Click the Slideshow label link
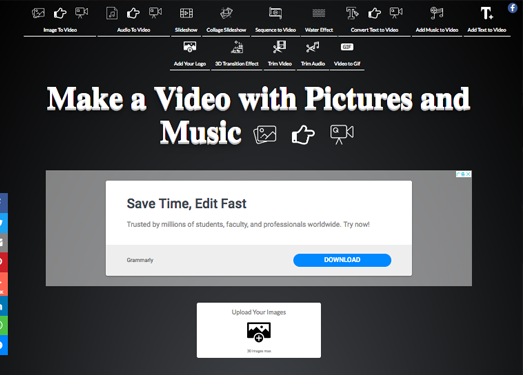This screenshot has width=523, height=375. point(186,30)
